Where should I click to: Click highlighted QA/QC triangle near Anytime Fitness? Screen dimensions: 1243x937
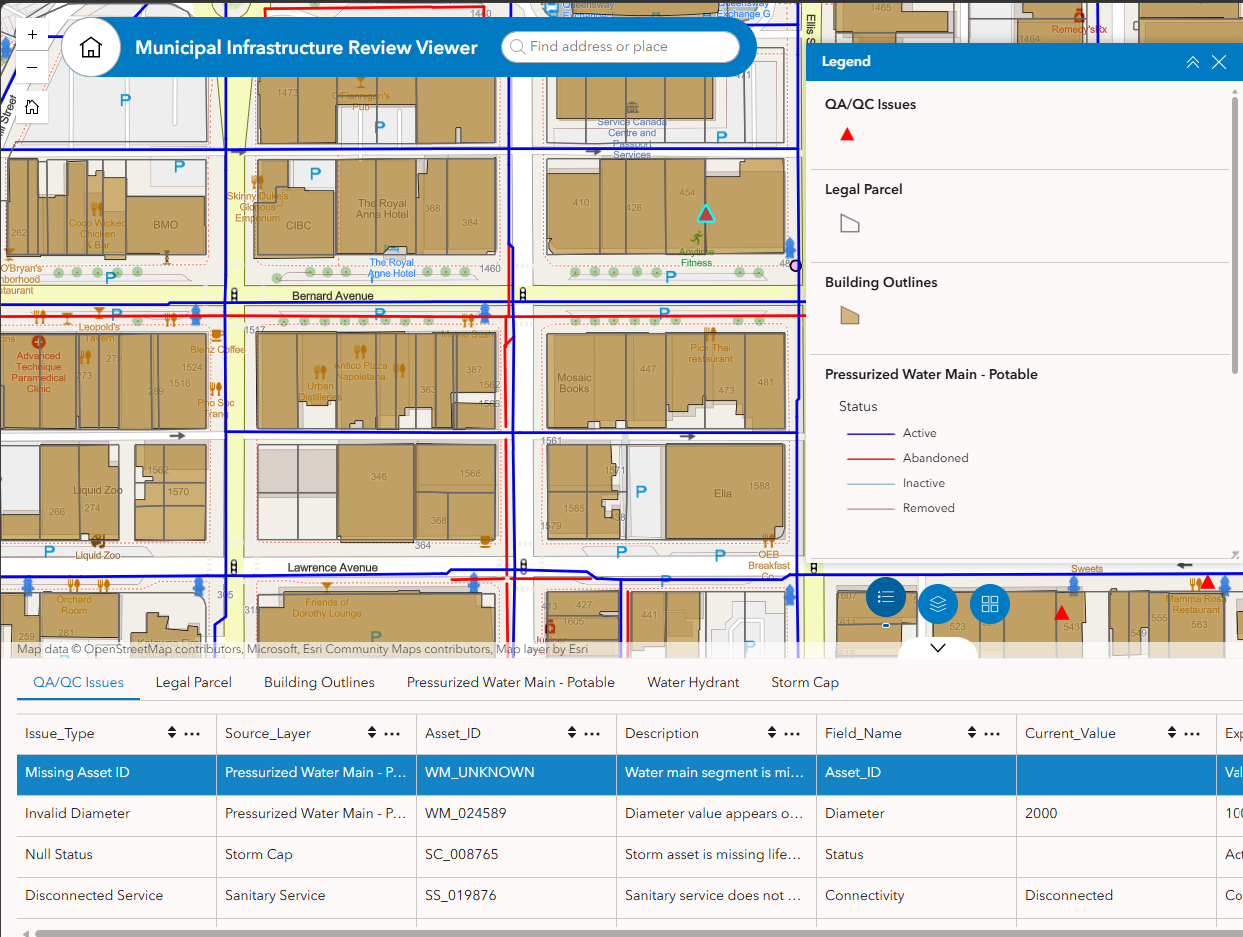click(x=706, y=213)
